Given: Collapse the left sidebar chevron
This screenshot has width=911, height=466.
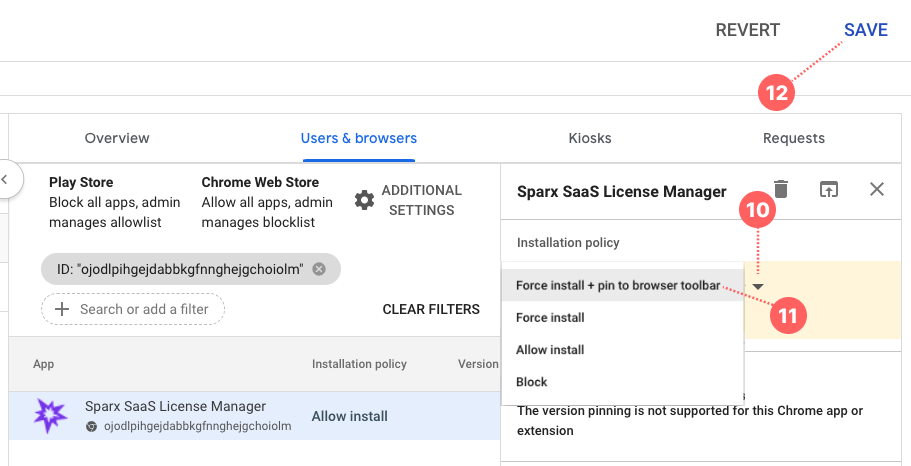Looking at the screenshot, I should 5,180.
